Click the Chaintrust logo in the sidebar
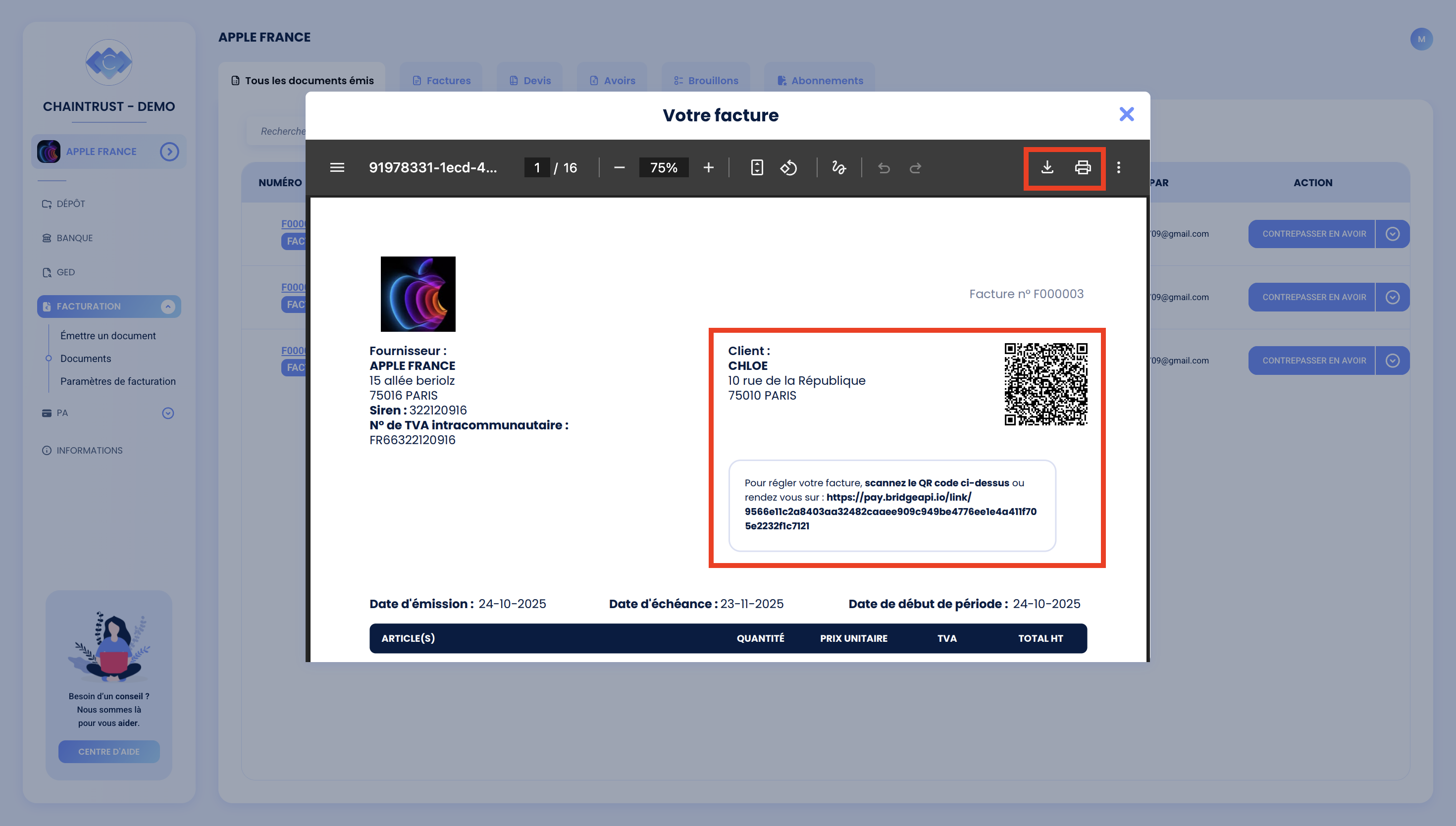1456x826 pixels. click(108, 62)
